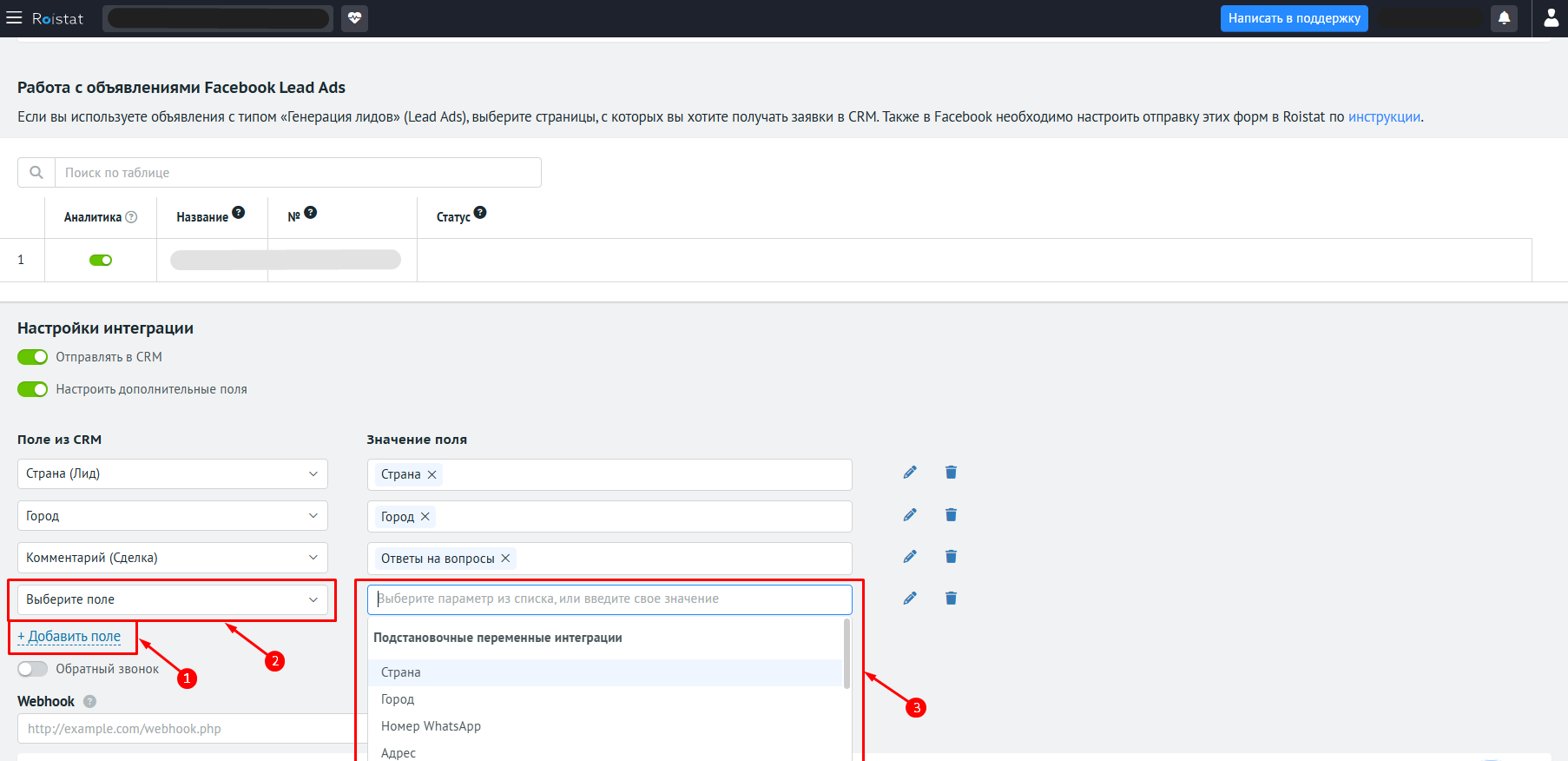
Task: Open the Выберите поле dropdown
Action: pos(172,599)
